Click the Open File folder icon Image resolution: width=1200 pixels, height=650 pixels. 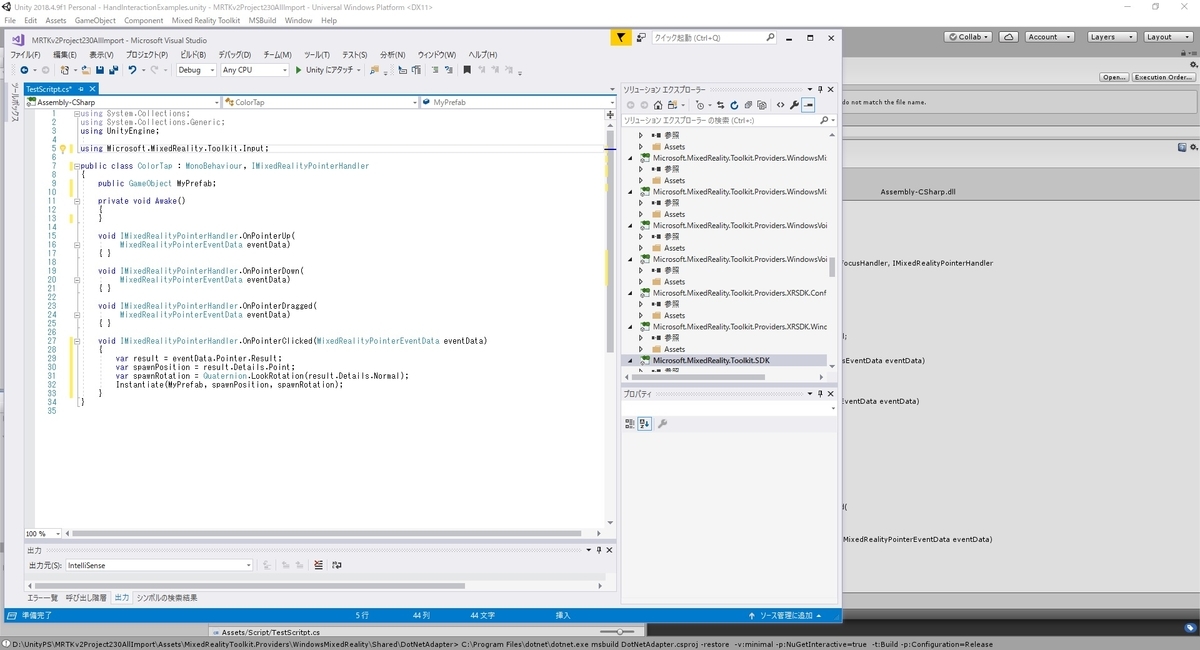pos(87,70)
